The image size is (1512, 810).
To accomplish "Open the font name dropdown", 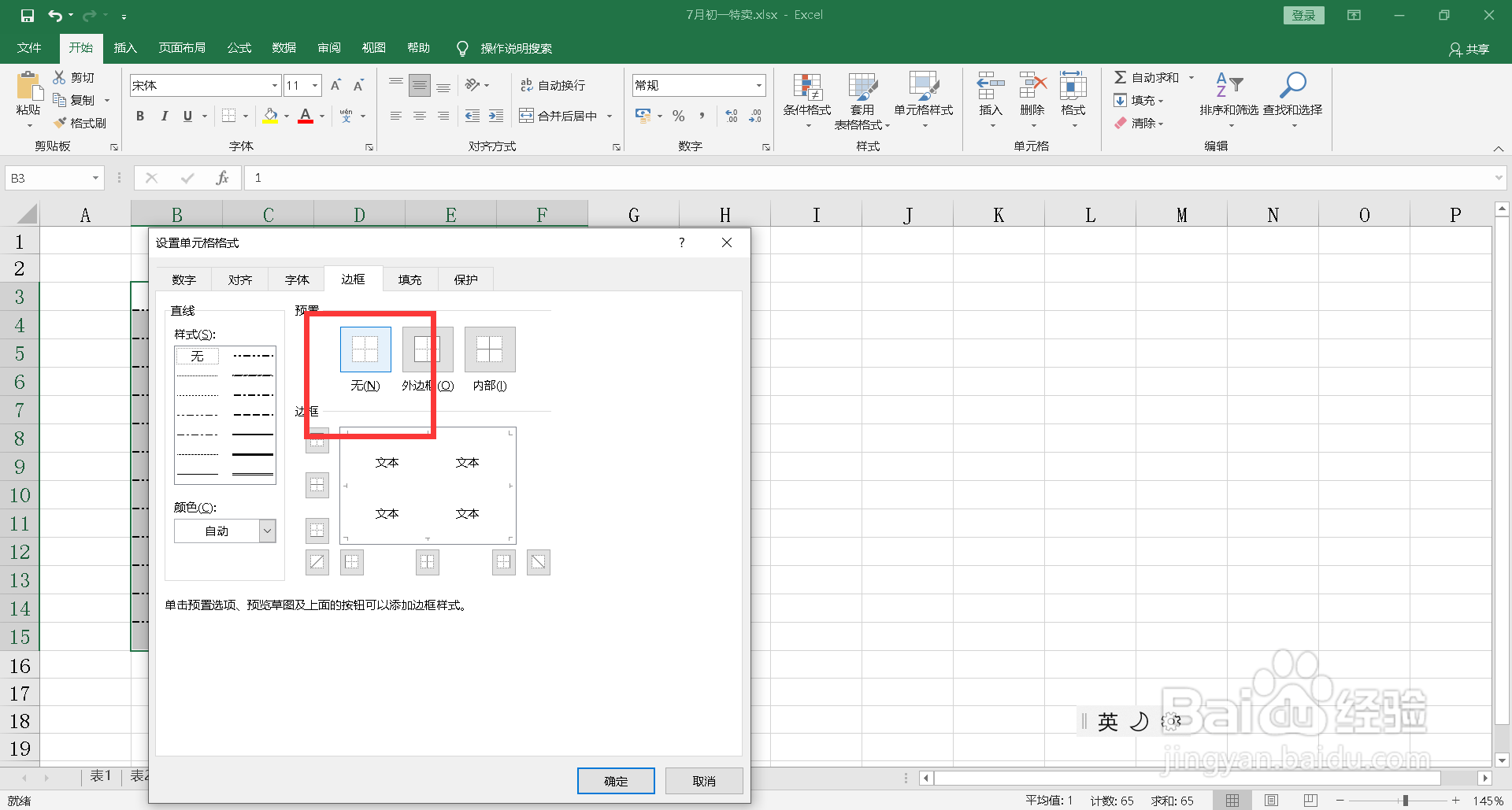I will [274, 85].
